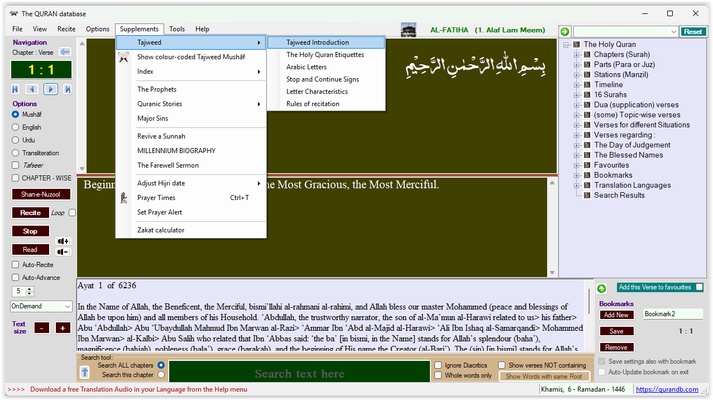This screenshot has height=400, width=713.
Task: Open the Help menu
Action: (x=202, y=29)
